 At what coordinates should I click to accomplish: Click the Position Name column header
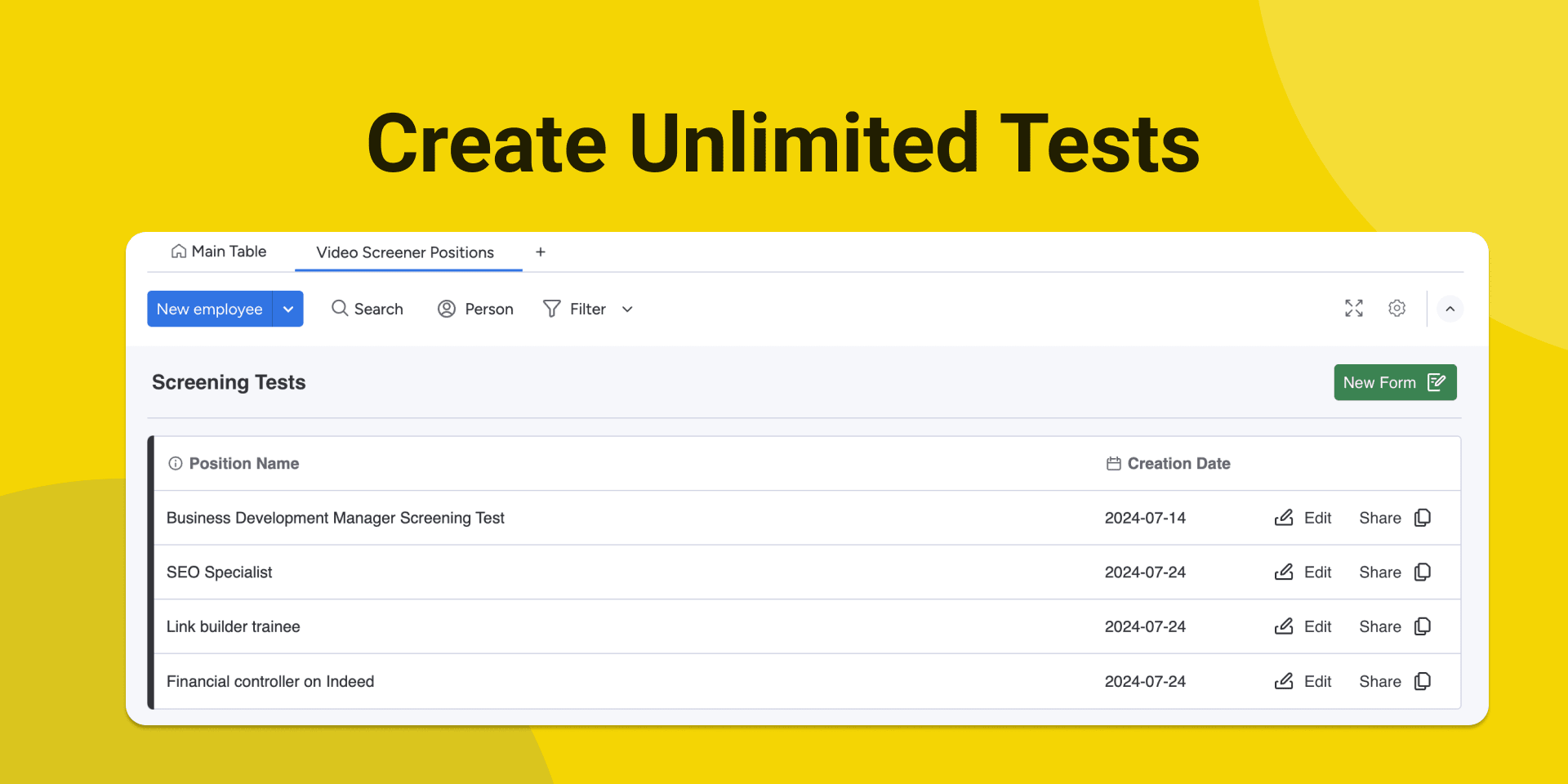click(x=244, y=464)
